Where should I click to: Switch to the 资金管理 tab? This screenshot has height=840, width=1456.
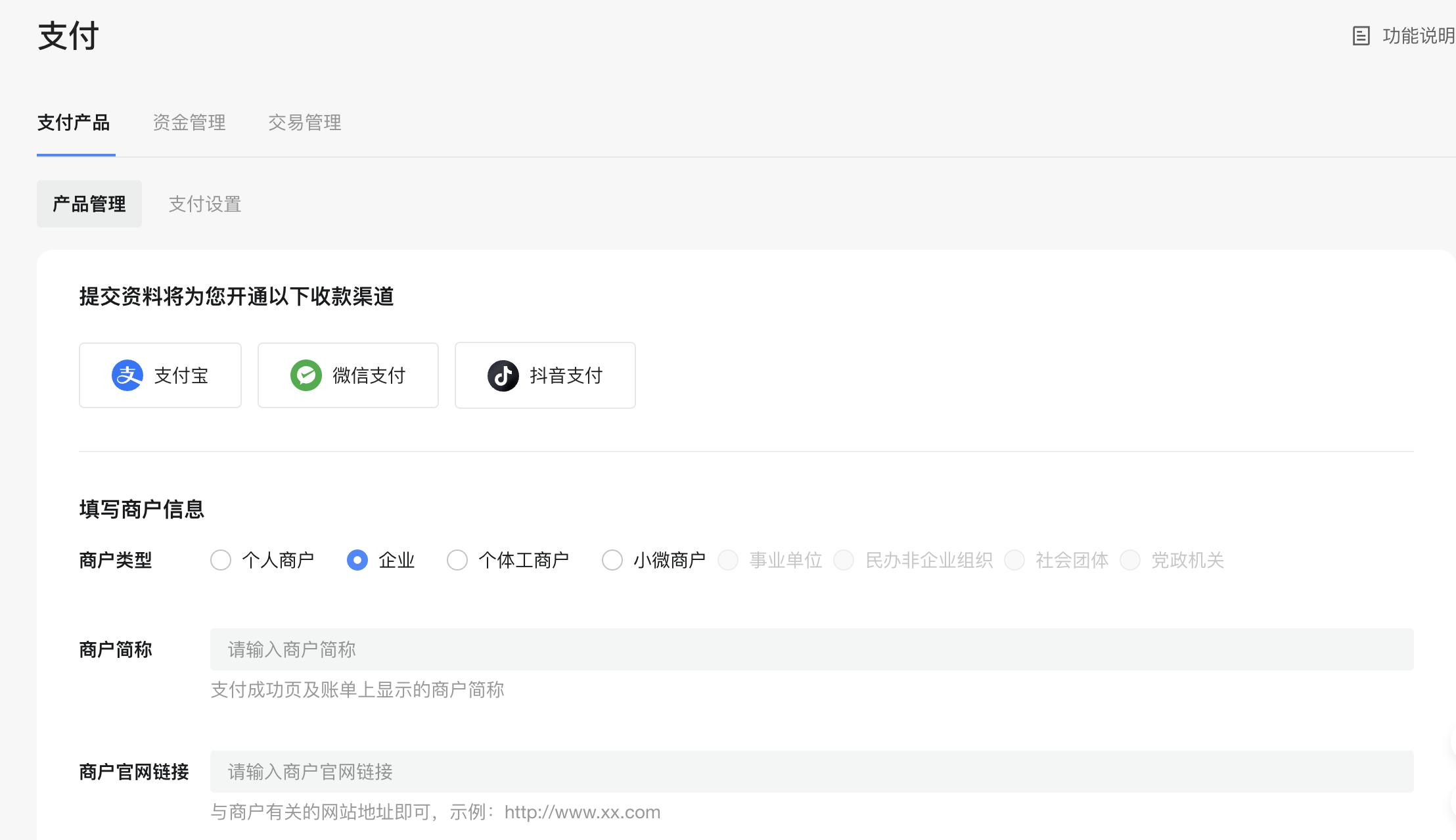pos(189,122)
